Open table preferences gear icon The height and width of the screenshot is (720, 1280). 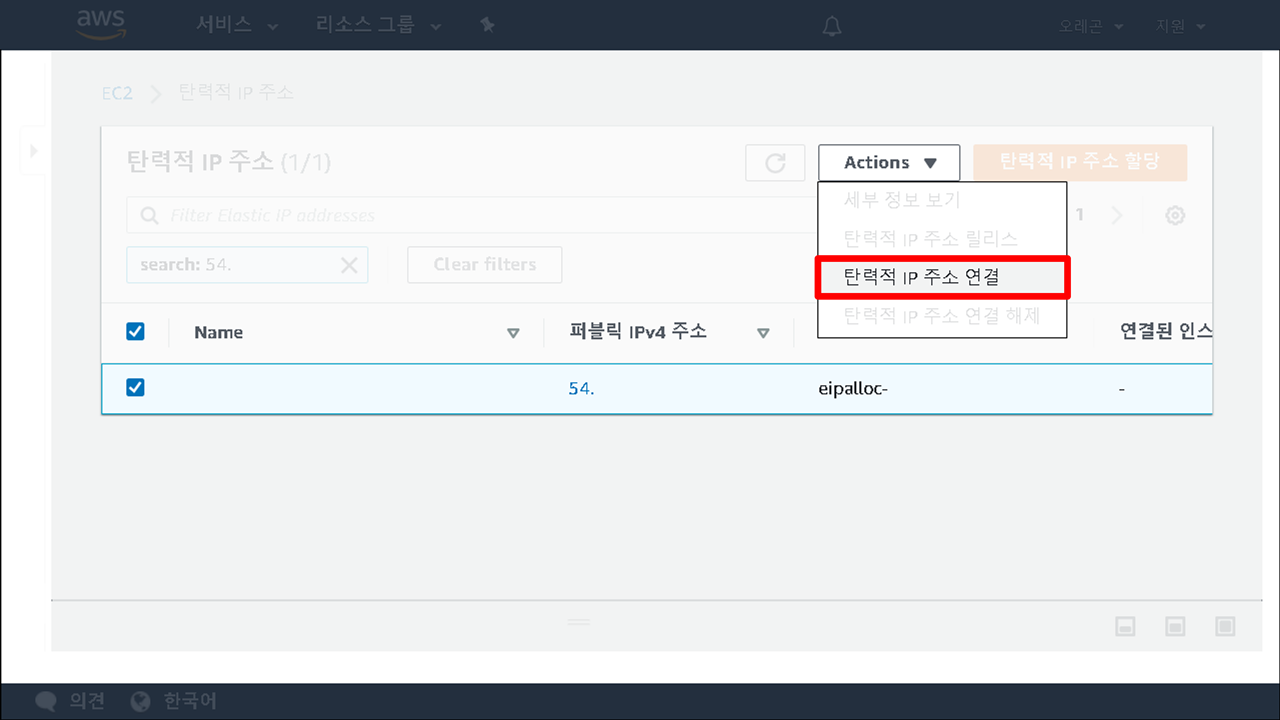[x=1175, y=215]
